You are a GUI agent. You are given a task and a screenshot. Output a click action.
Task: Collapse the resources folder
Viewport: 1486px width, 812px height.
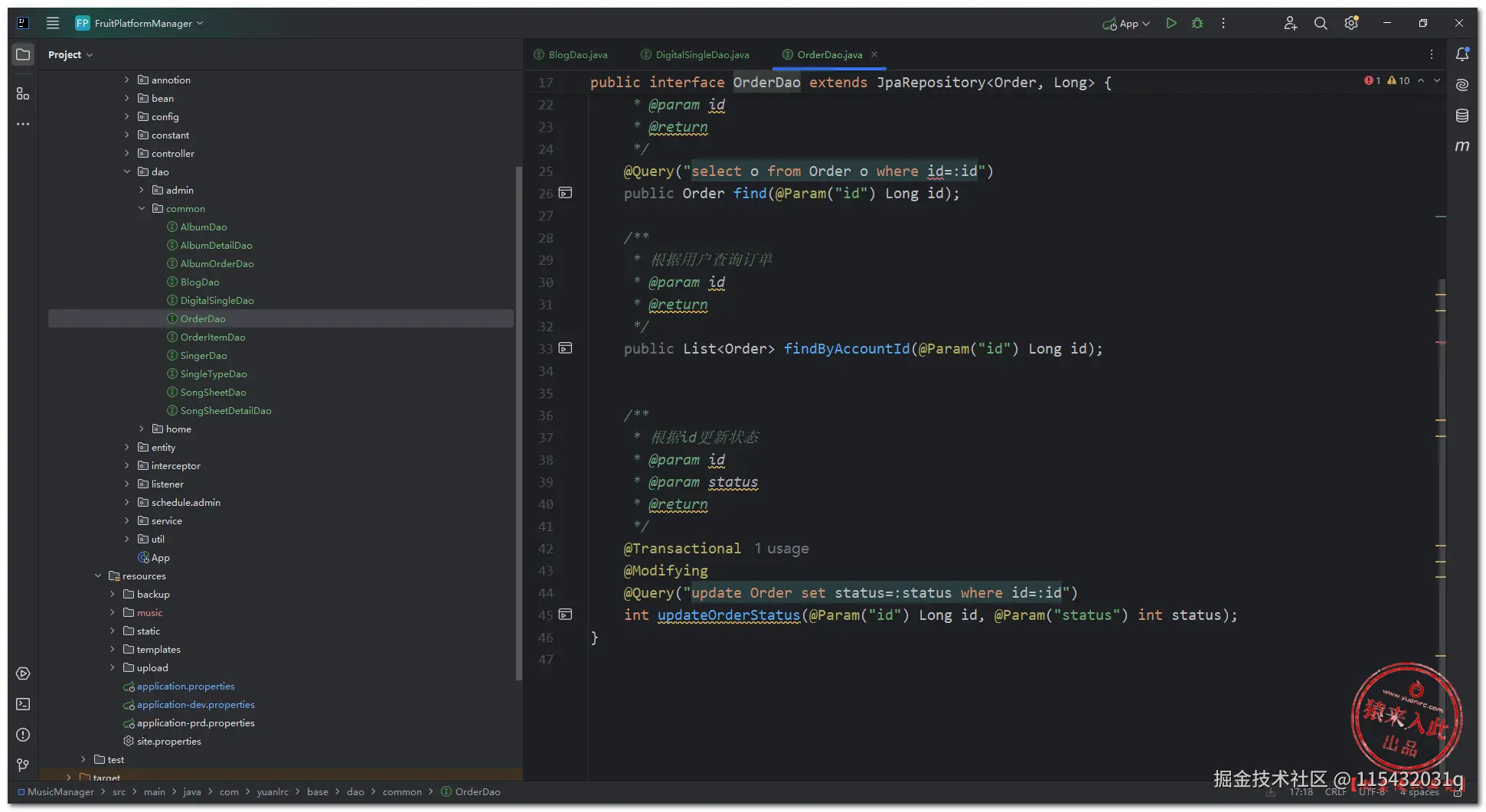[x=98, y=576]
